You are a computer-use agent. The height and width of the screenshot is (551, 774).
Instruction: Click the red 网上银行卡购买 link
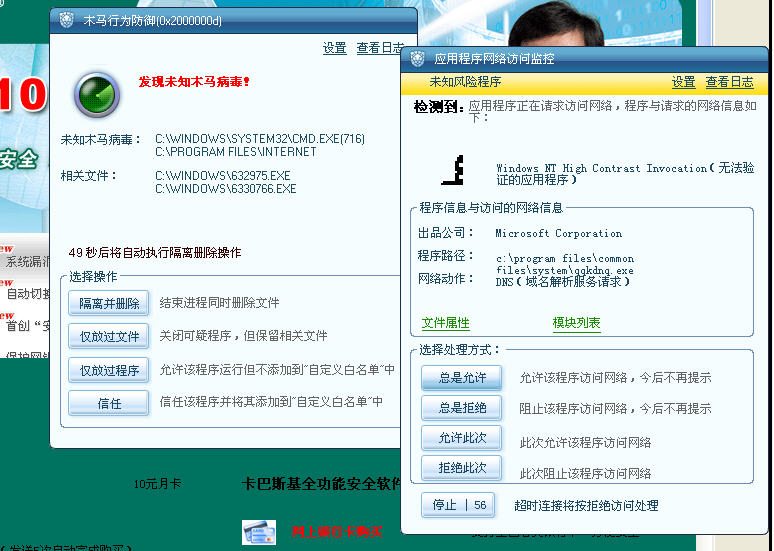337,532
